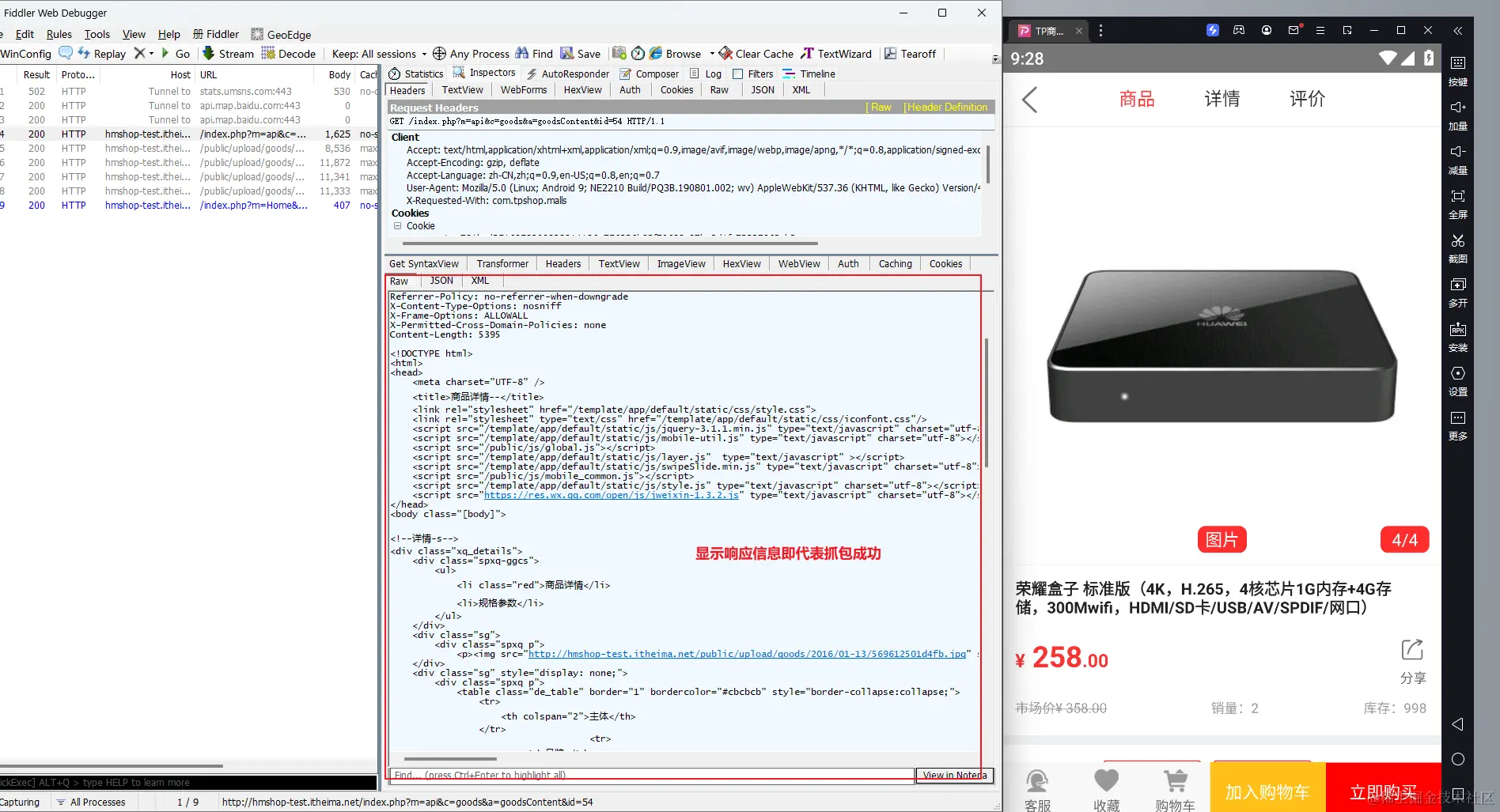Screen dimensions: 1500x812
Task: Launch Browse from the Fiddler toolbar
Action: tap(675, 54)
